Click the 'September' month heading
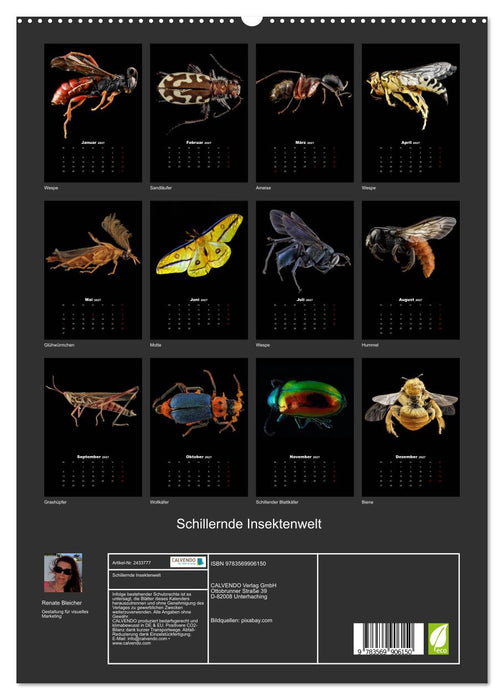The width and height of the screenshot is (504, 700). 89,457
